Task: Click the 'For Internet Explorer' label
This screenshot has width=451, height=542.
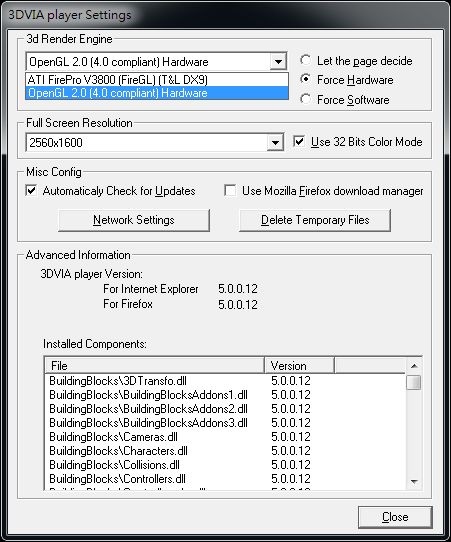Action: [x=151, y=289]
